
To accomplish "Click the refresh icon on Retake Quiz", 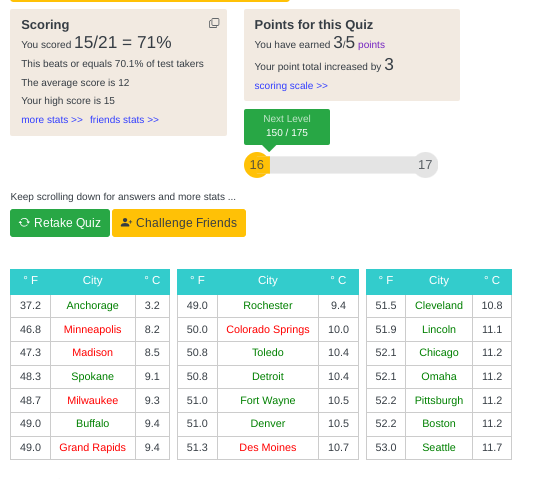I will (x=24, y=223).
